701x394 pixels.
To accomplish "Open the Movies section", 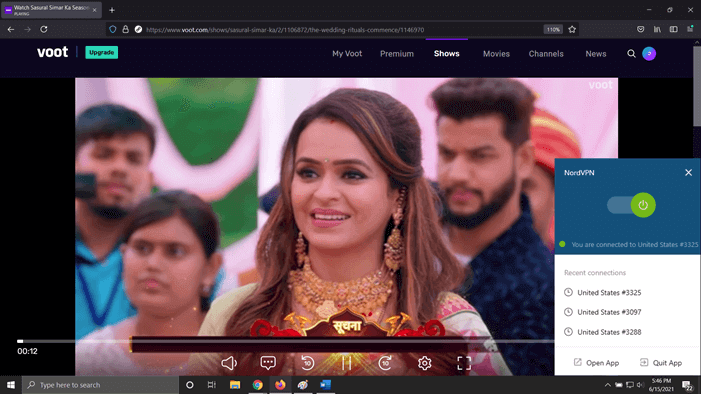I will pos(496,54).
